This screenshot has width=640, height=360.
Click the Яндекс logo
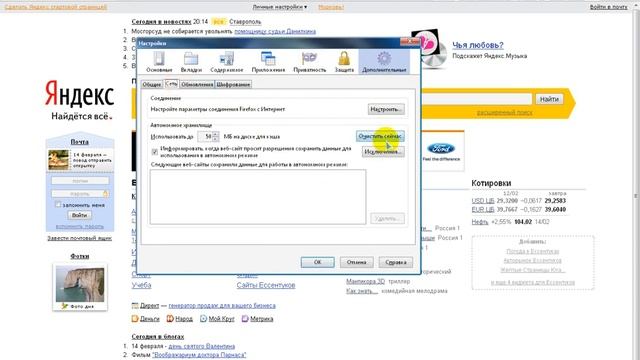79,93
